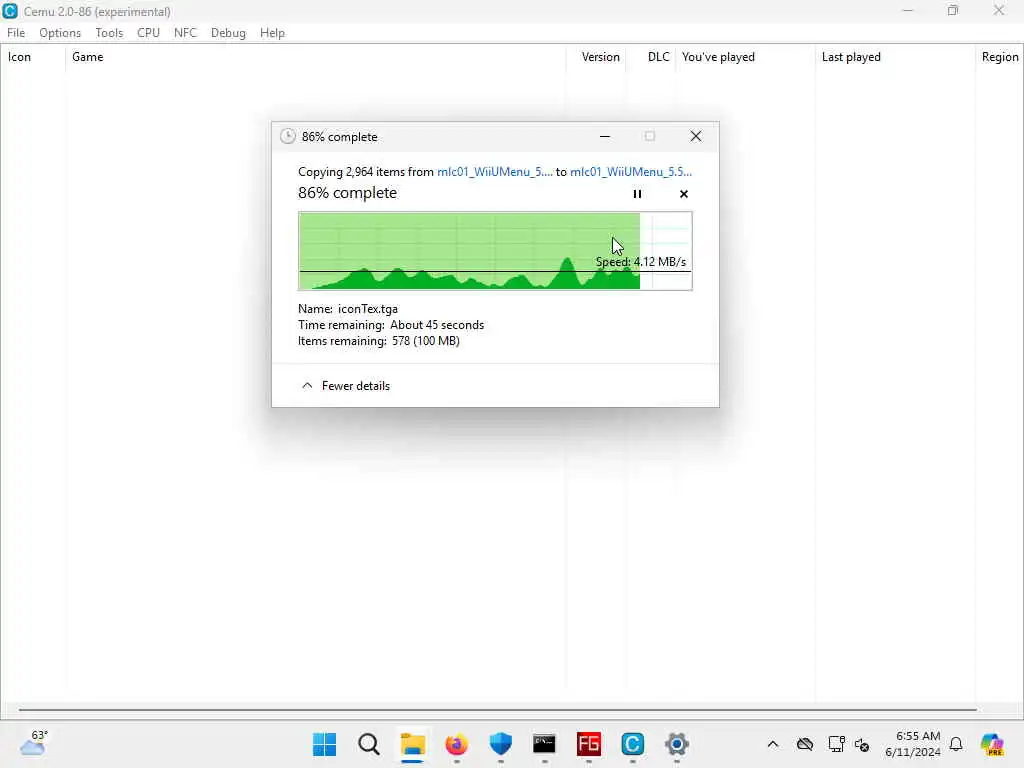Open the Windows Start menu
This screenshot has width=1024, height=768.
(x=325, y=744)
